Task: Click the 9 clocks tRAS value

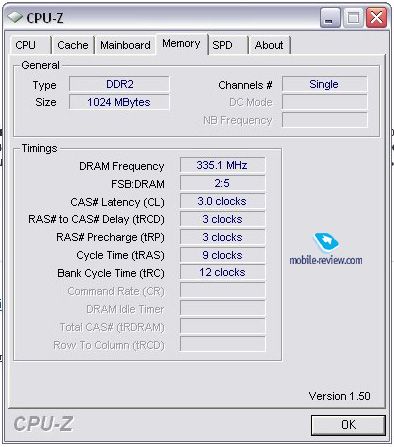Action: coord(222,255)
